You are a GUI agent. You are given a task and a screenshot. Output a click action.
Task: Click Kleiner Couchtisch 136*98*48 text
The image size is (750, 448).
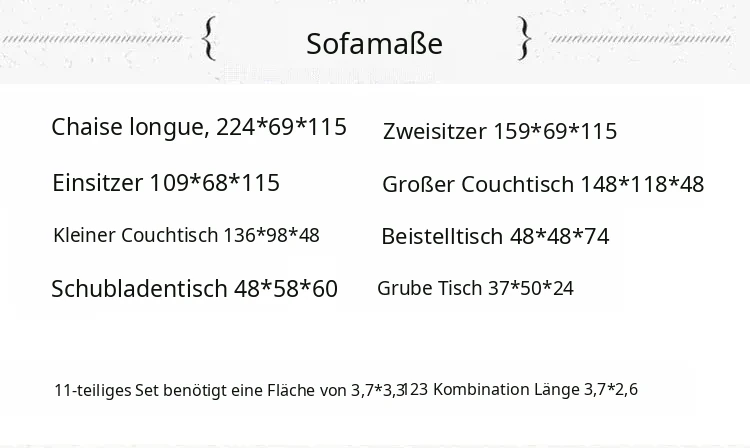(186, 235)
